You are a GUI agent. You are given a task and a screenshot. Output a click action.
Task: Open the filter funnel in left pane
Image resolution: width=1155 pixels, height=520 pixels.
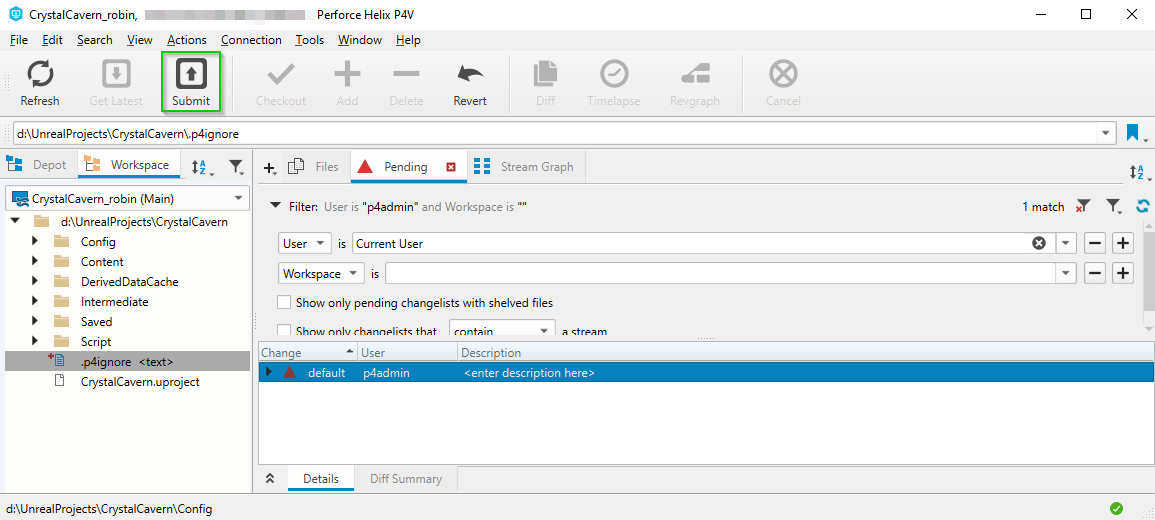coord(236,167)
